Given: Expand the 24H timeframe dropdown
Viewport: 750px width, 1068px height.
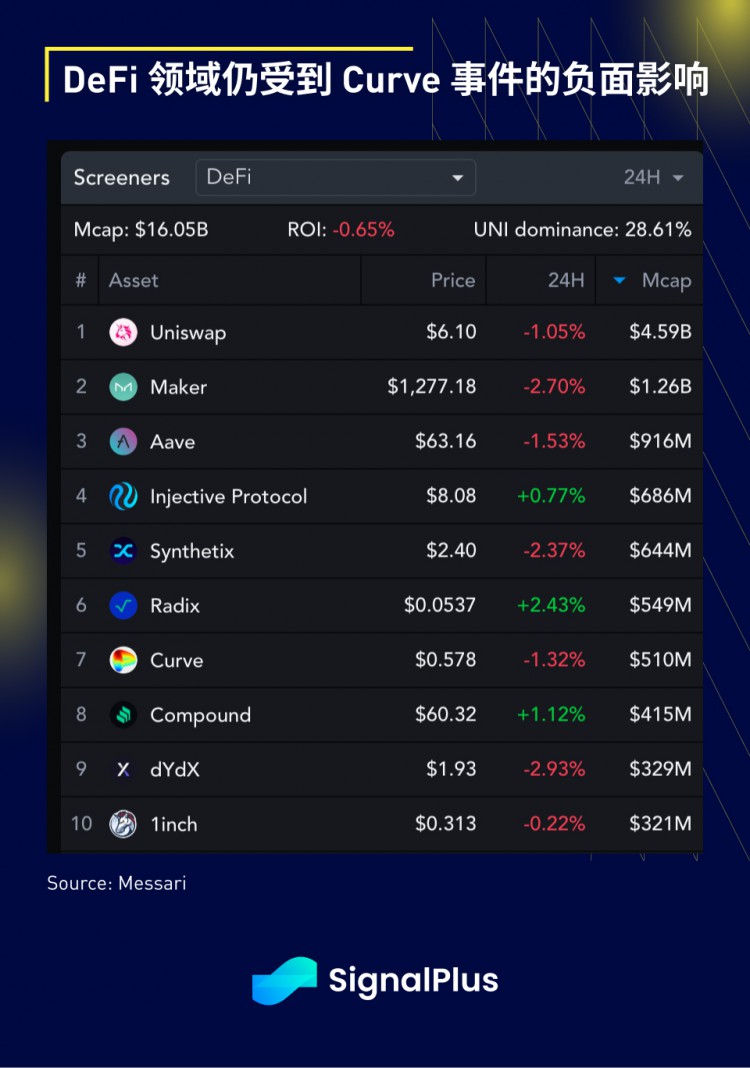Looking at the screenshot, I should (654, 178).
